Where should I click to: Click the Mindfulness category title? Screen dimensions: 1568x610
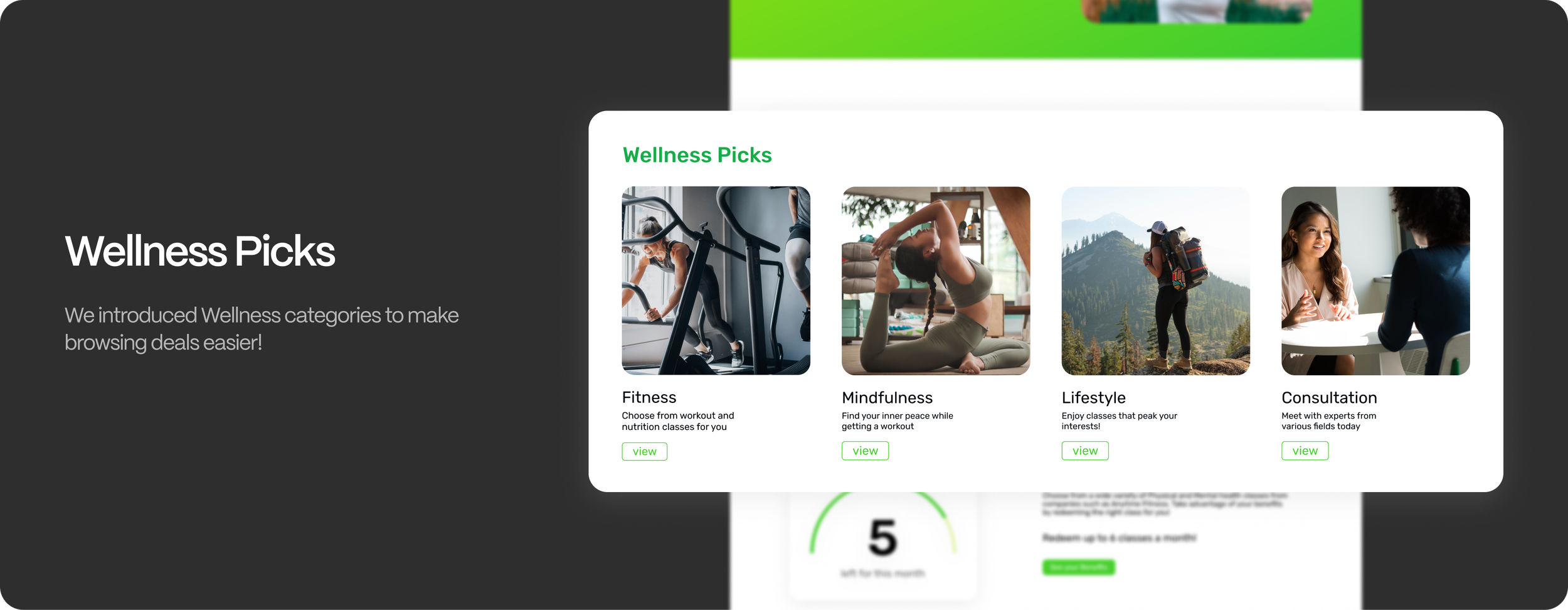pos(887,397)
